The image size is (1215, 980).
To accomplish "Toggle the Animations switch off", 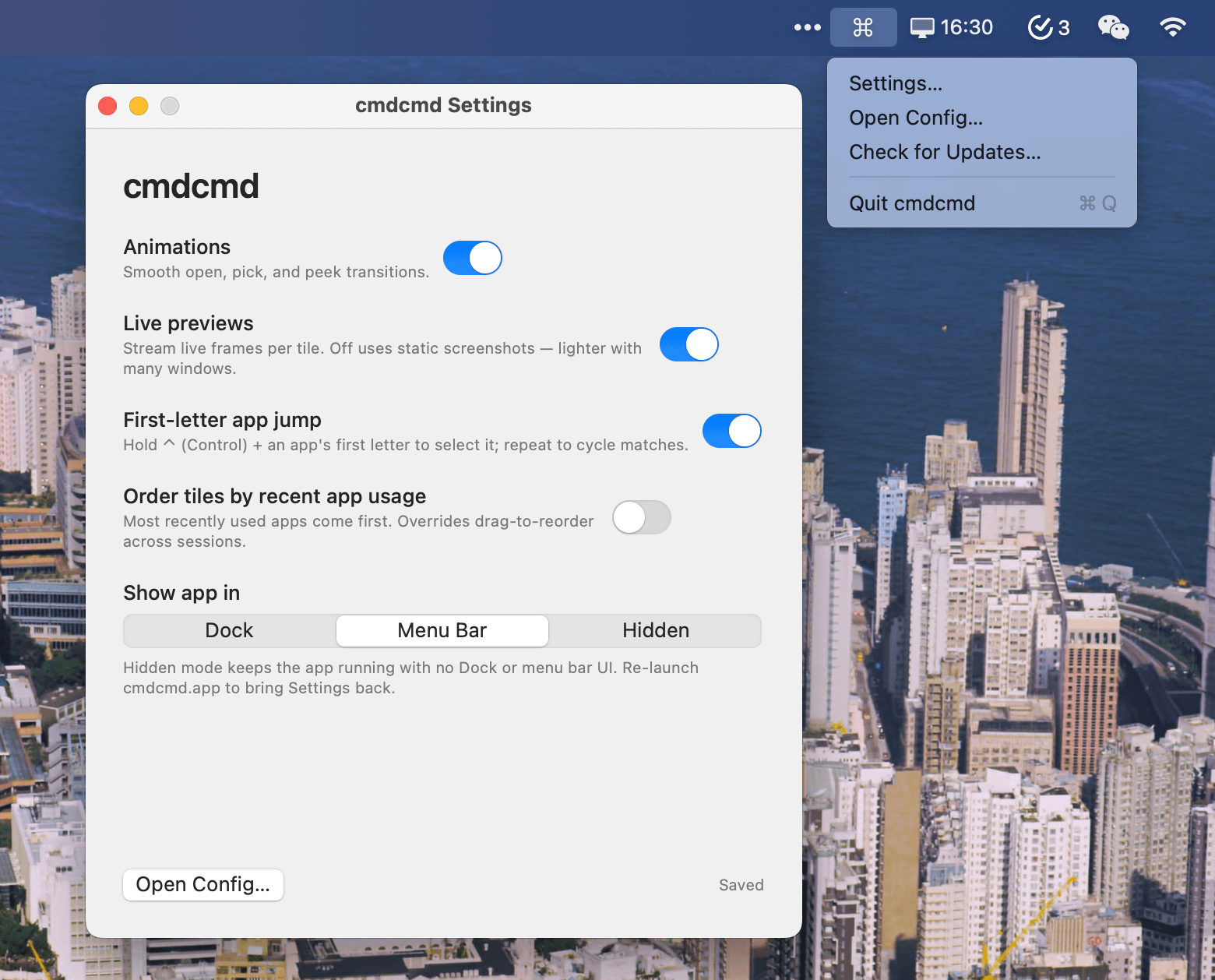I will tap(473, 258).
